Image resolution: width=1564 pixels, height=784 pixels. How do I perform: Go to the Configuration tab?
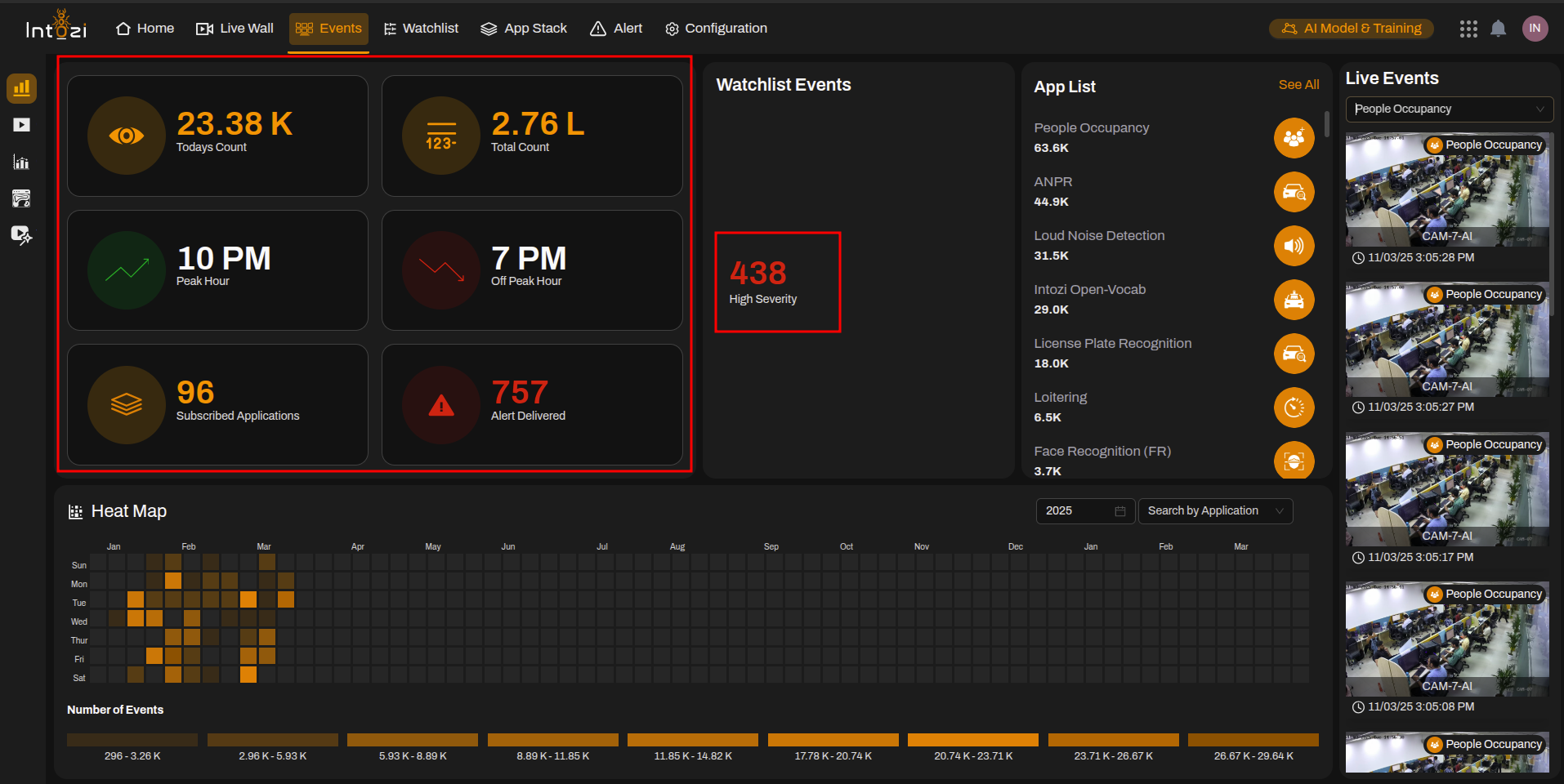[716, 29]
